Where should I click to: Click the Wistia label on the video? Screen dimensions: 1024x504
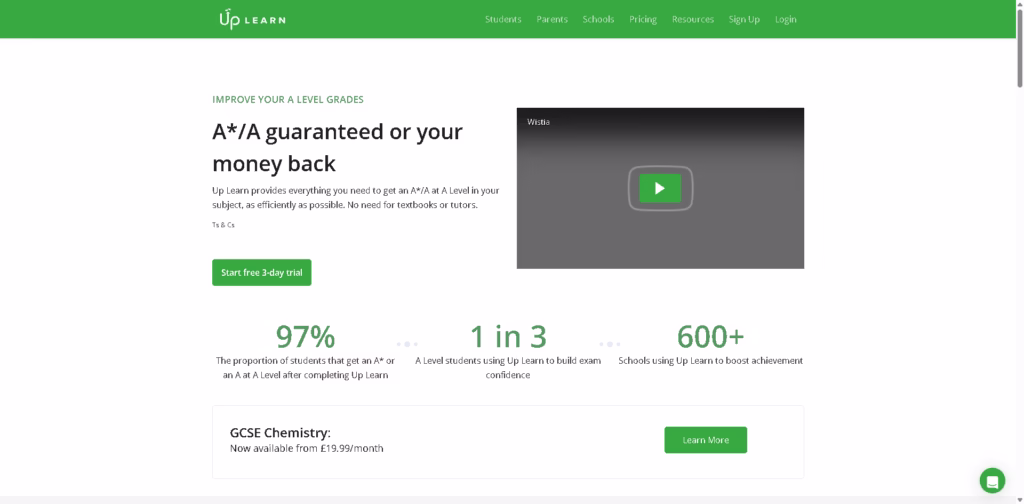[539, 122]
